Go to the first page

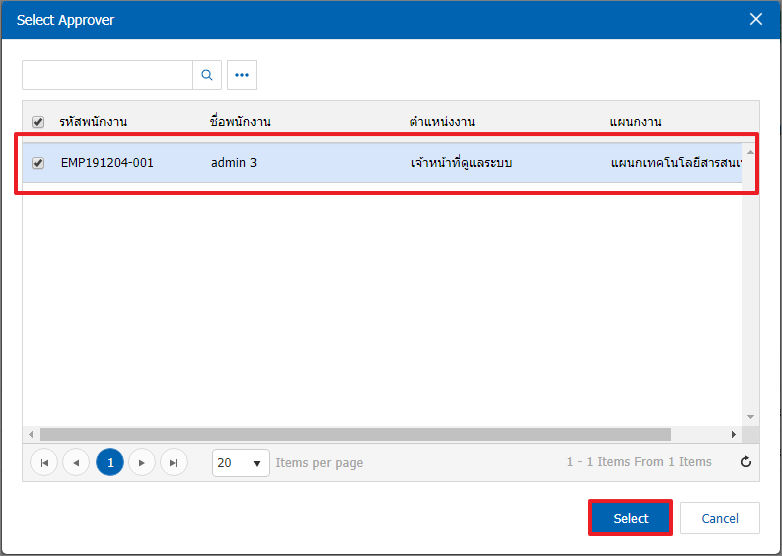[x=44, y=463]
